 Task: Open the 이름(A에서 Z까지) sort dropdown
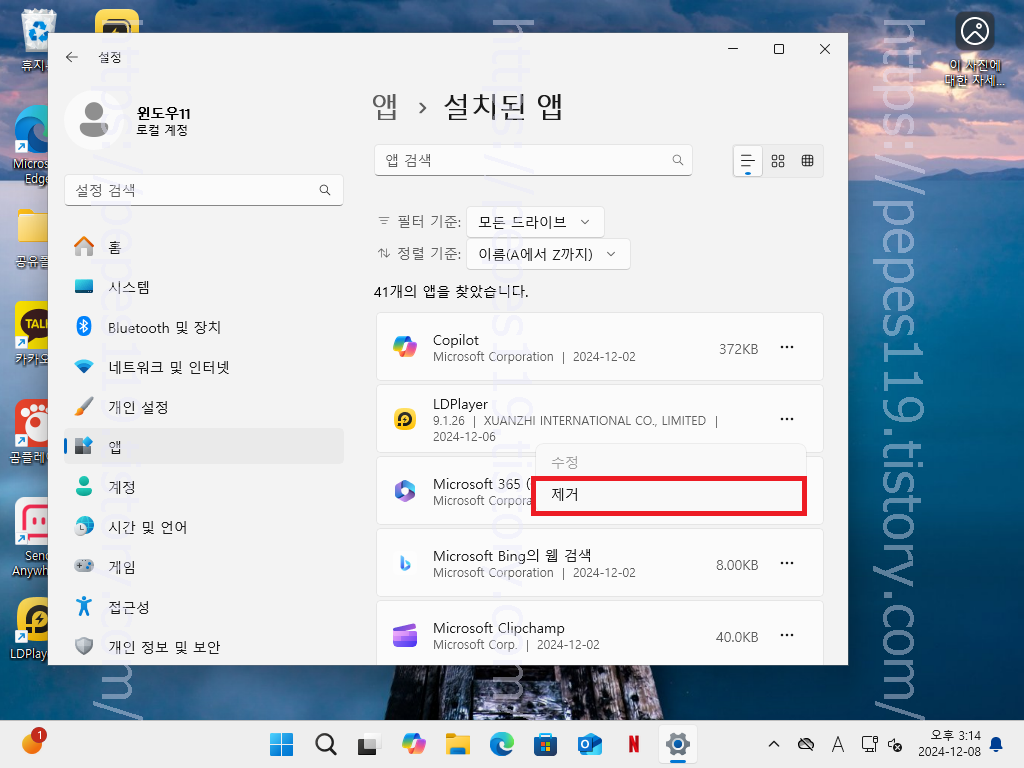point(548,254)
